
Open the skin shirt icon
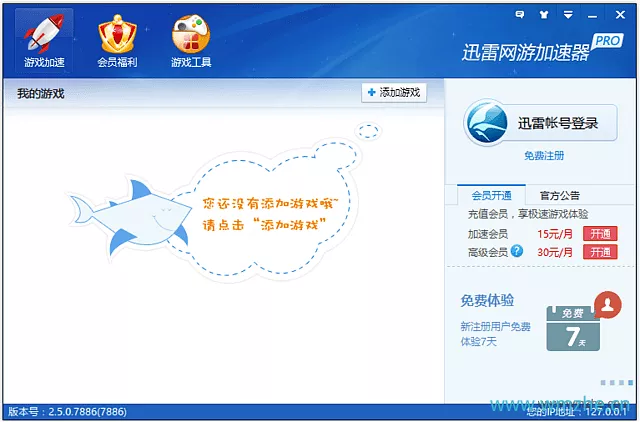coord(544,15)
